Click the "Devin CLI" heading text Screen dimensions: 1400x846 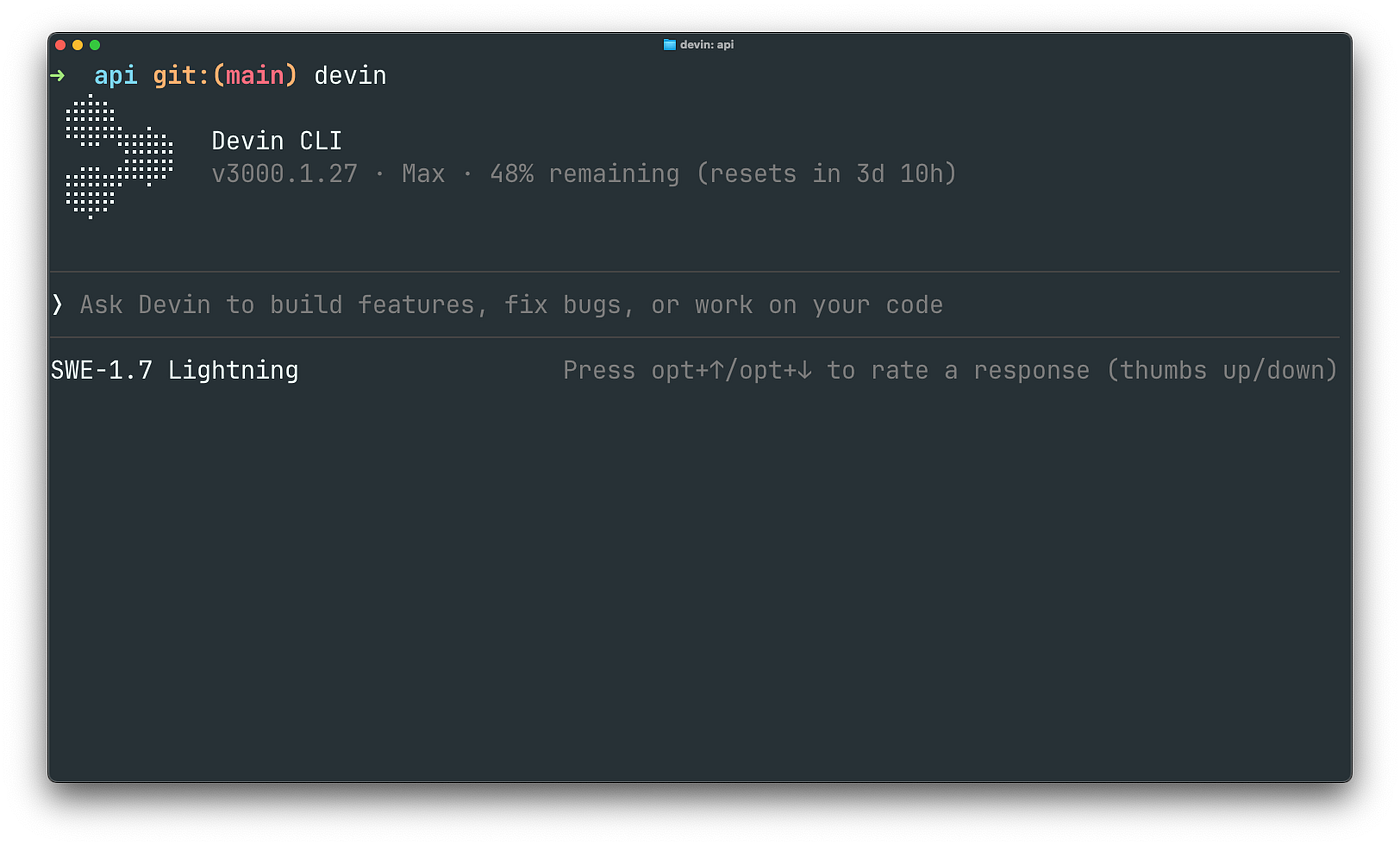[277, 141]
